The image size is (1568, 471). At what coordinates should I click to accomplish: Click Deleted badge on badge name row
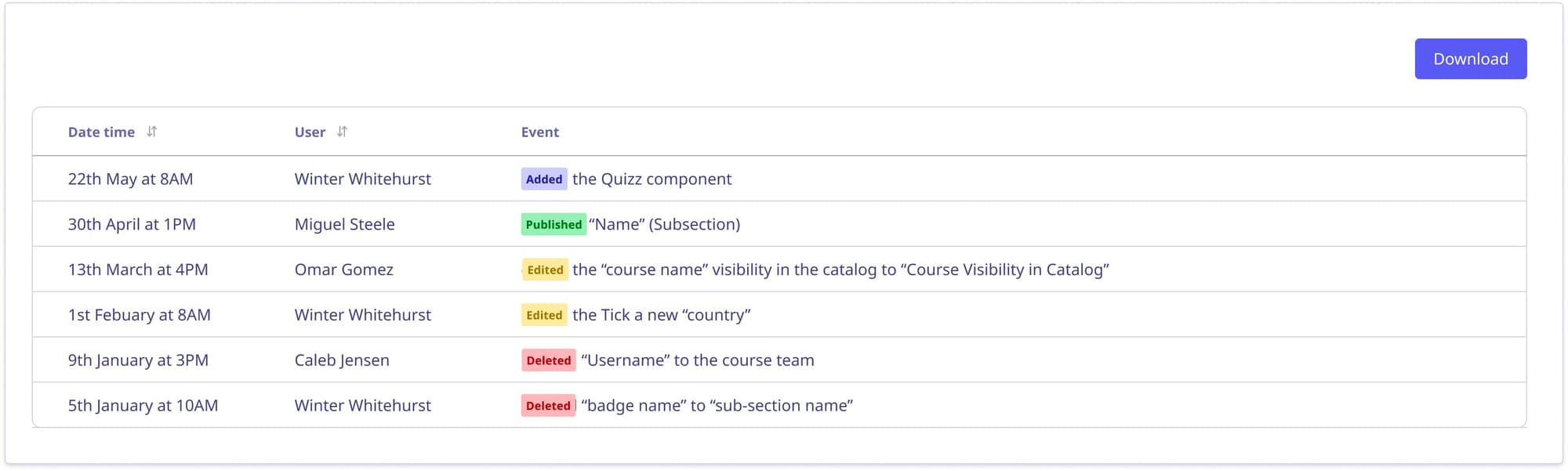click(x=548, y=406)
